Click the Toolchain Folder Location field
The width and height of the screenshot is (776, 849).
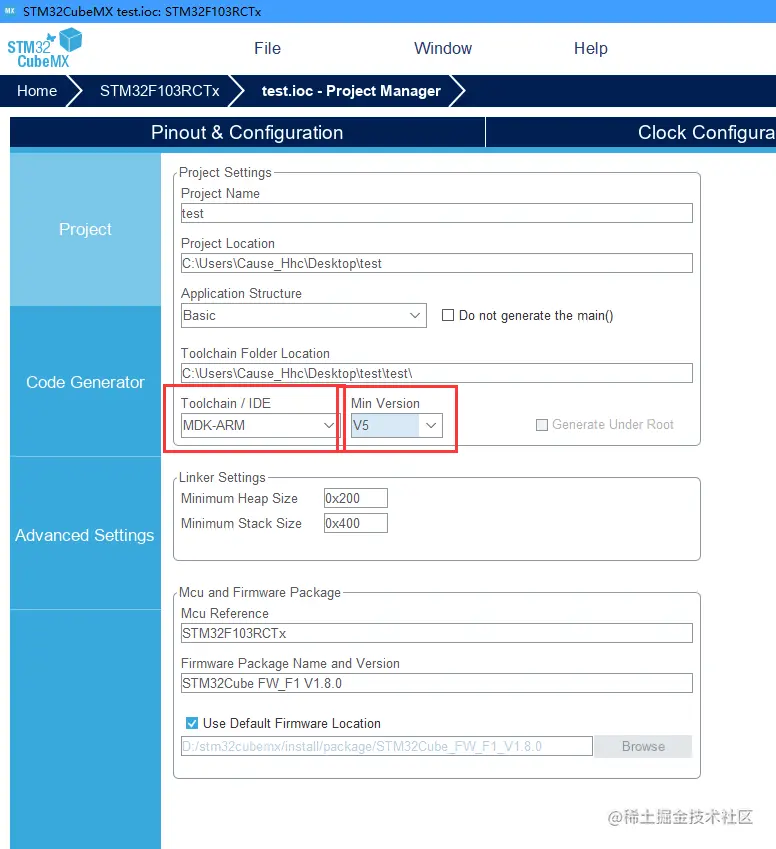[436, 373]
